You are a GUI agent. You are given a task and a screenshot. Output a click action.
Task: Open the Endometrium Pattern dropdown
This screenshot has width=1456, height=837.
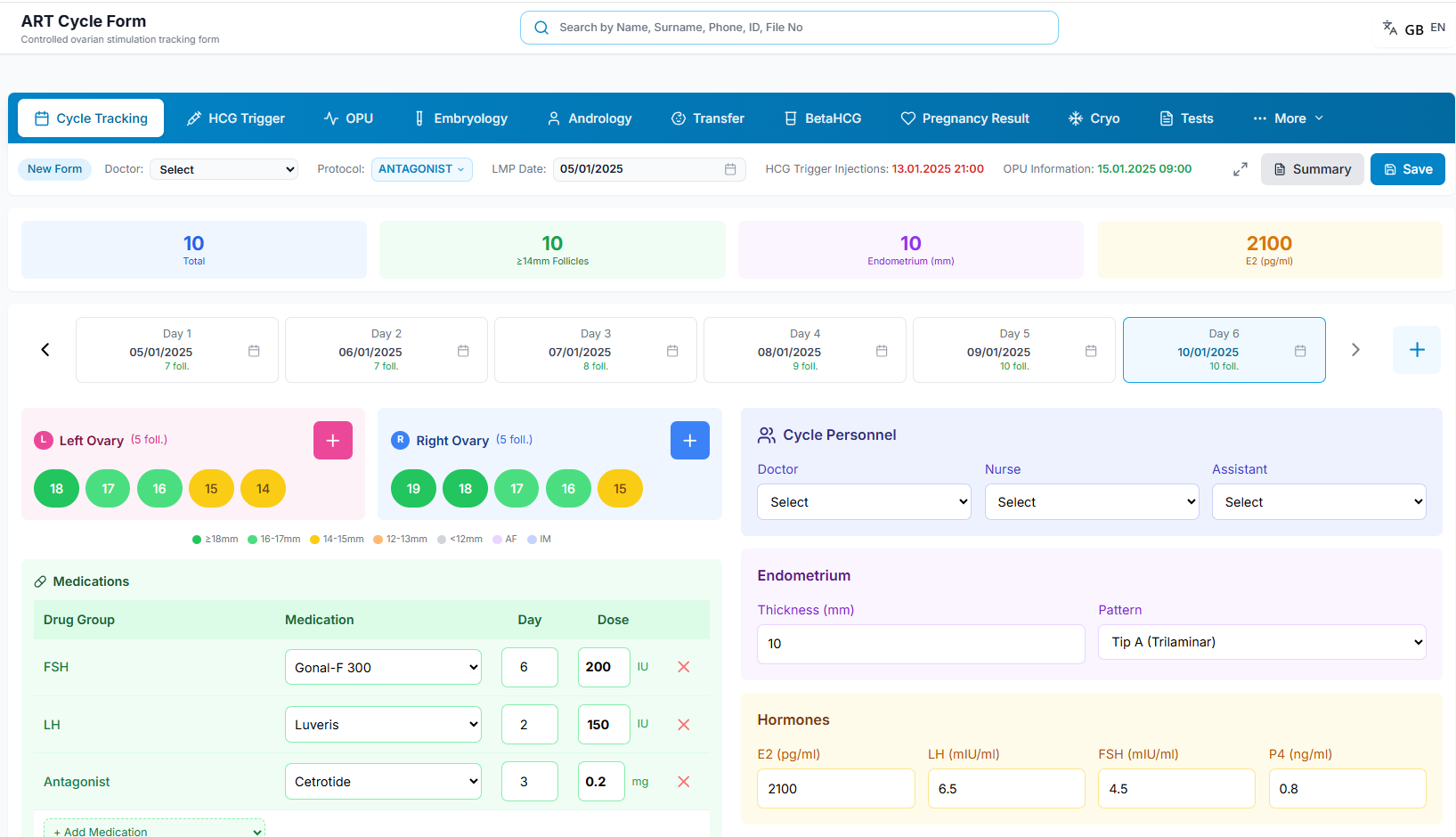click(1262, 642)
